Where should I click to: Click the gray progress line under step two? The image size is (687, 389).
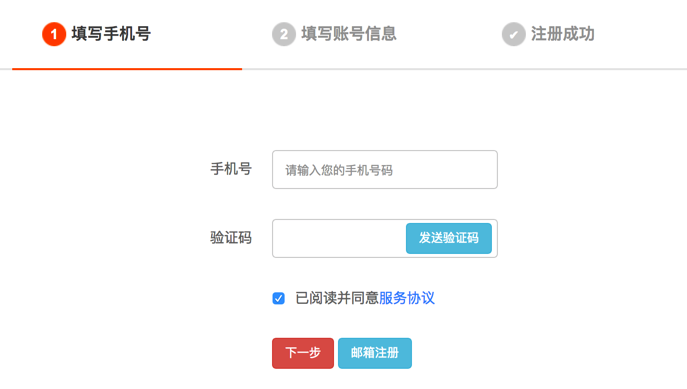[357, 69]
